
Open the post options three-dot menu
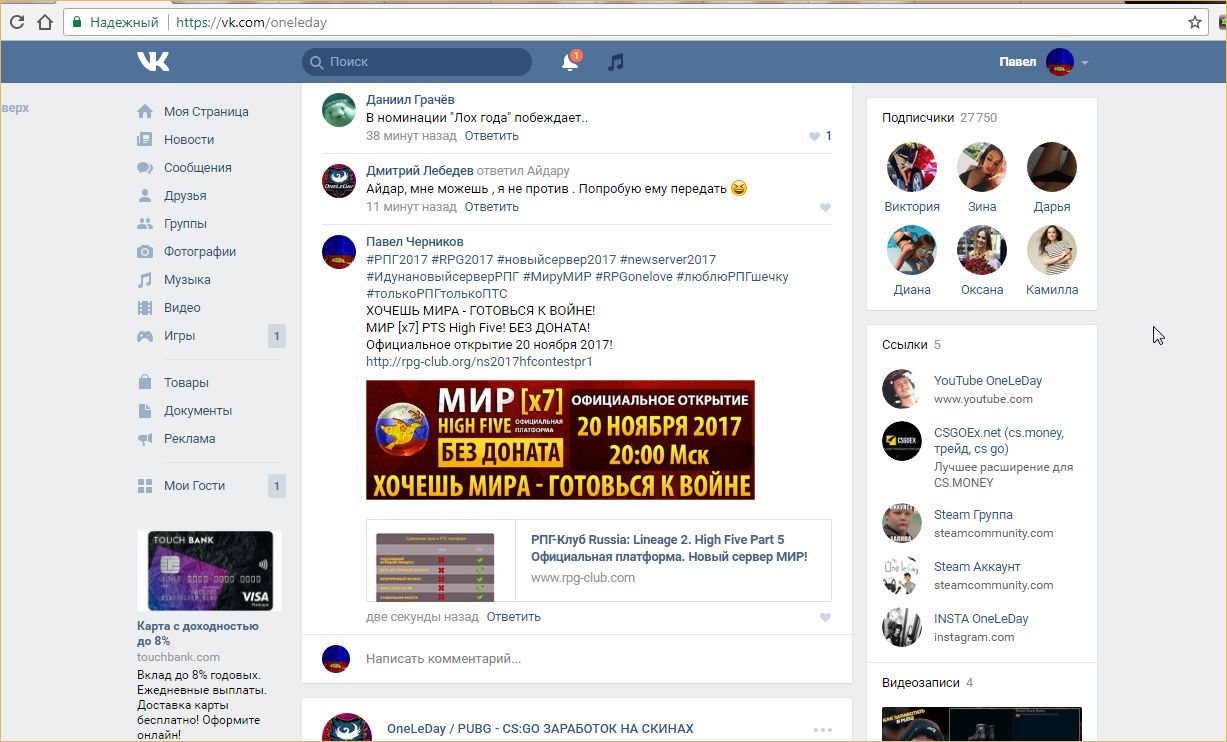pos(822,730)
